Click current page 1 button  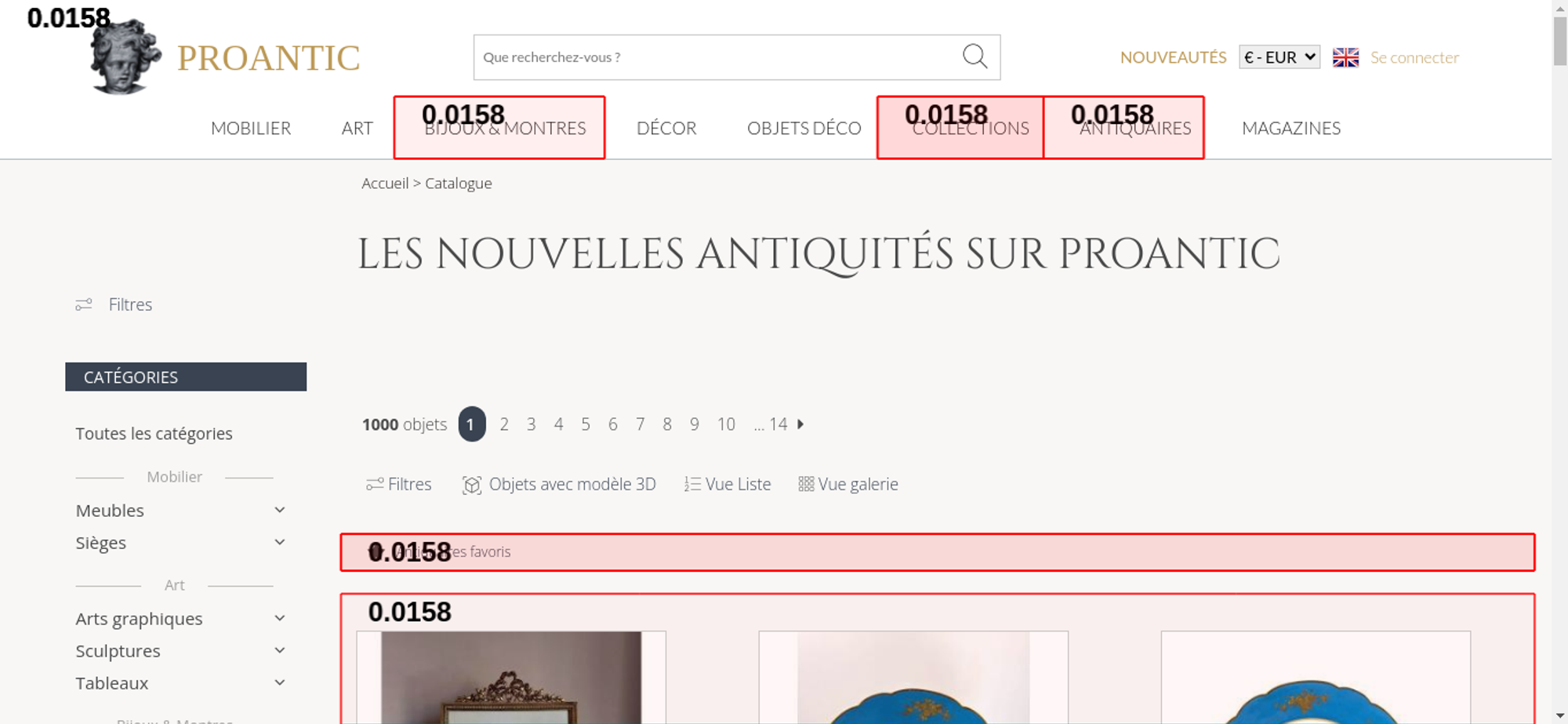pos(472,424)
